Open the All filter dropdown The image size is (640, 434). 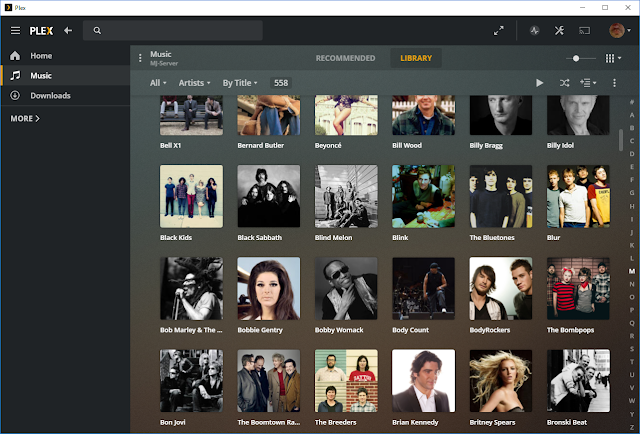click(x=158, y=83)
